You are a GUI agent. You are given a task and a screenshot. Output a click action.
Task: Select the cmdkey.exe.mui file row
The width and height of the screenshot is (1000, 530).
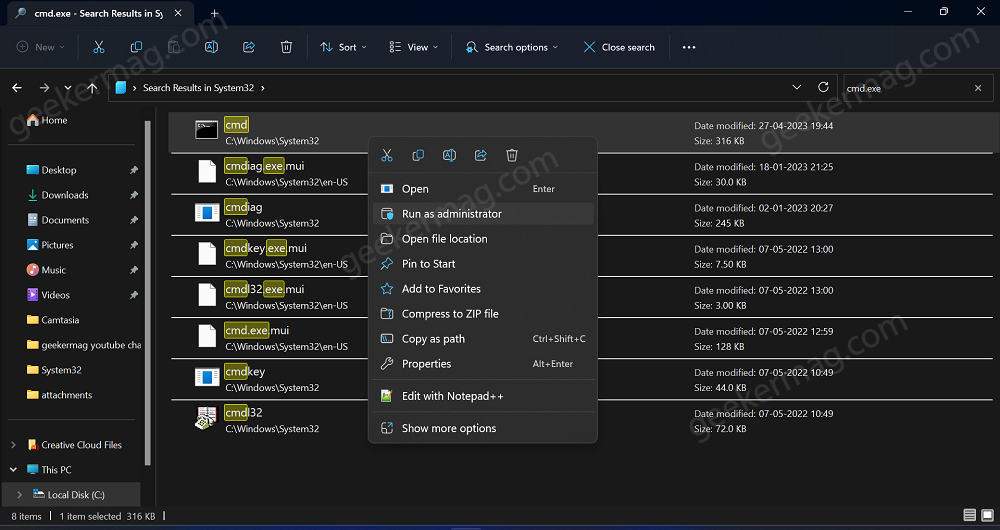coord(582,256)
